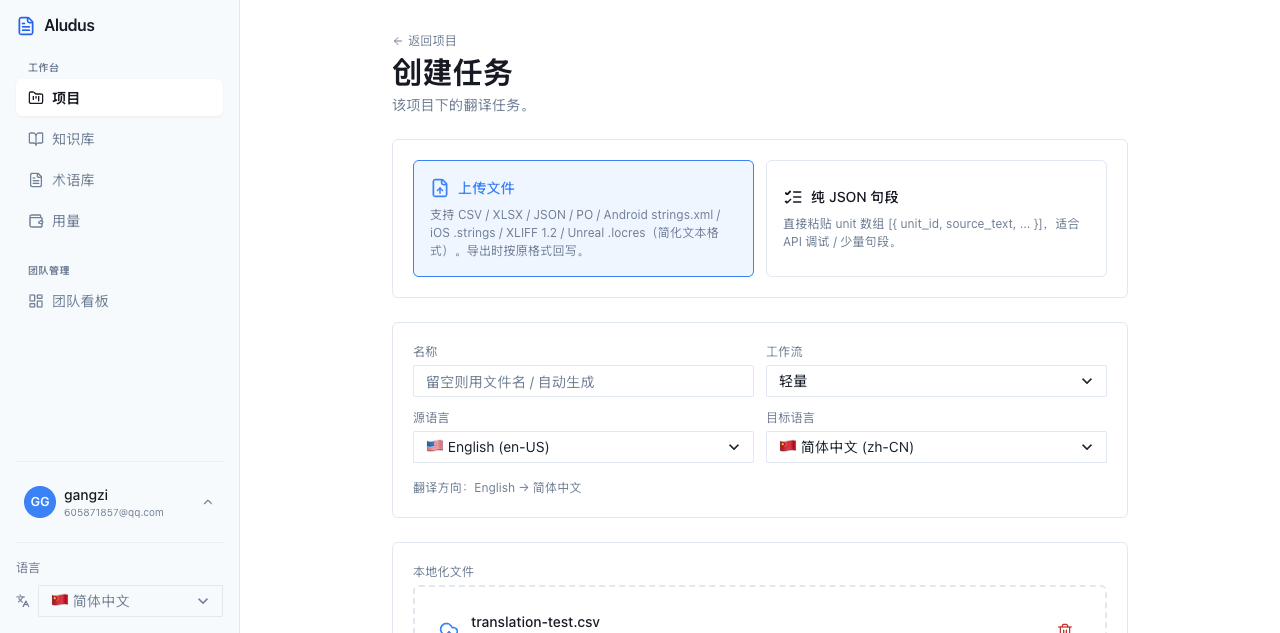This screenshot has width=1280, height=633.
Task: Click the translation-test.csv file name
Action: point(535,622)
